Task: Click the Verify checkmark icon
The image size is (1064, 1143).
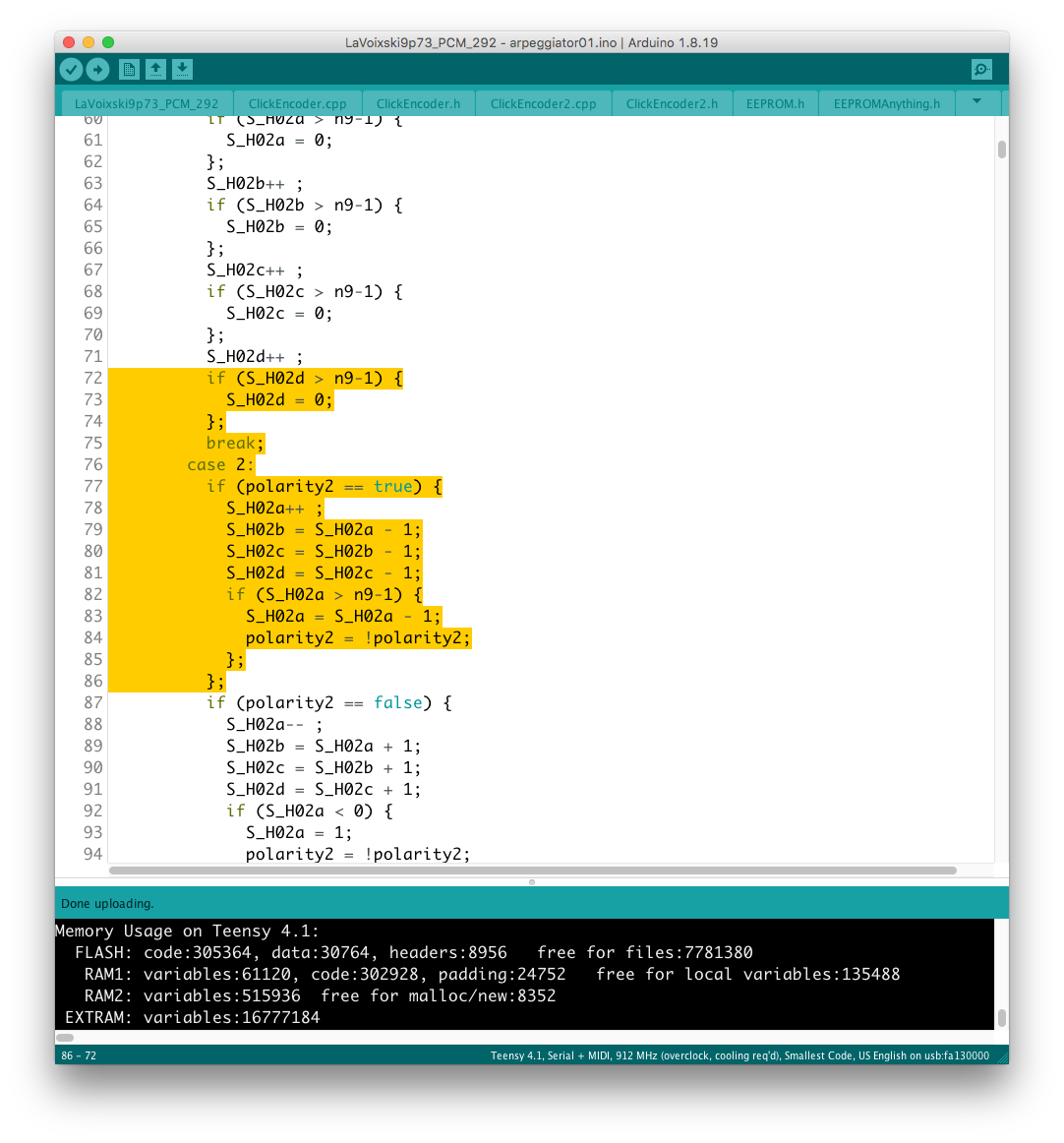Action: coord(71,69)
